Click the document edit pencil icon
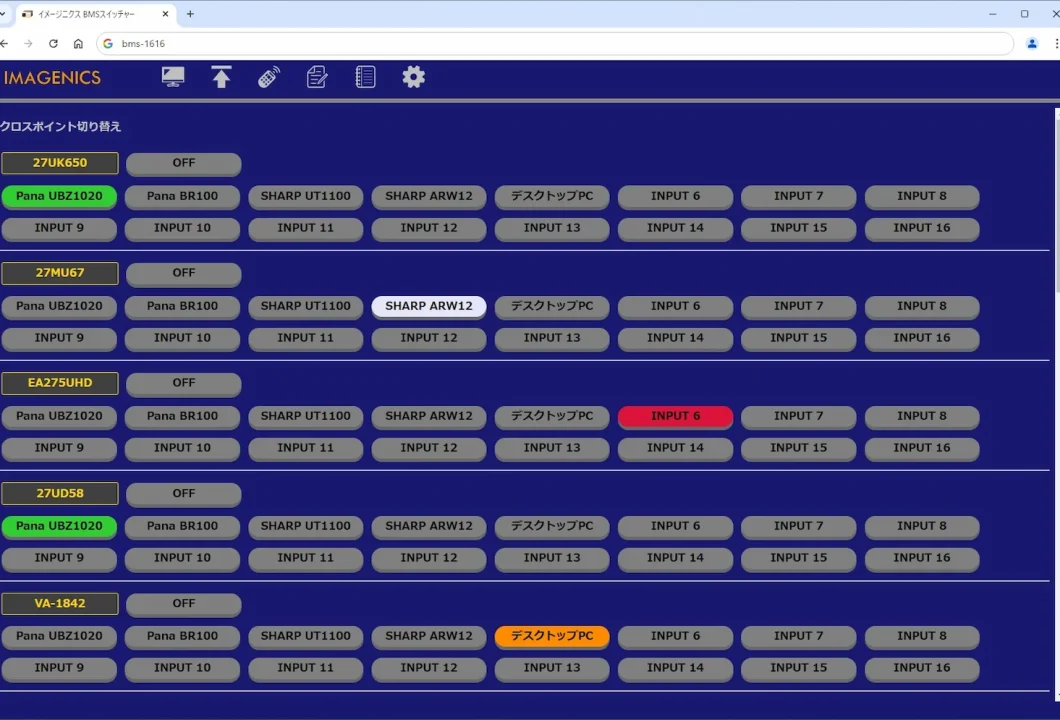The image size is (1060, 720). [x=317, y=77]
